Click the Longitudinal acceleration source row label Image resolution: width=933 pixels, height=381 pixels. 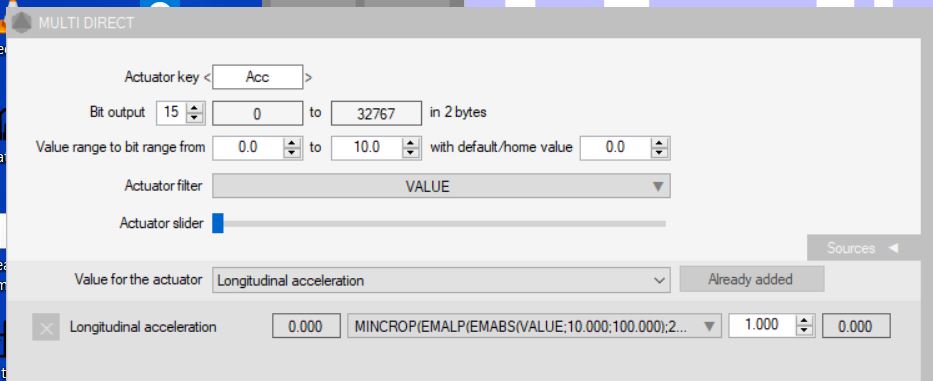[143, 327]
